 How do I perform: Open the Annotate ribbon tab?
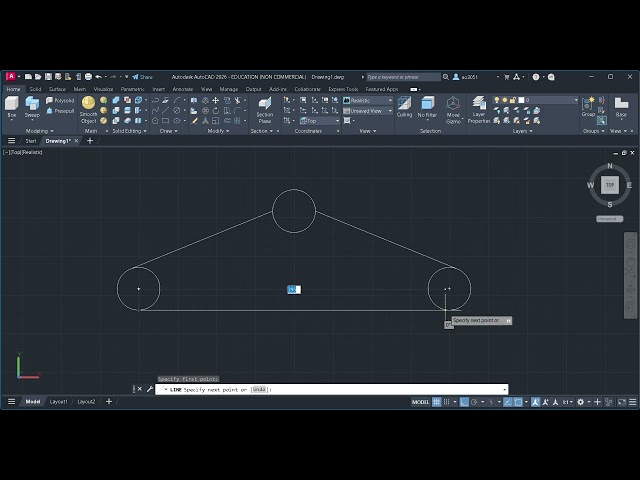(x=182, y=89)
